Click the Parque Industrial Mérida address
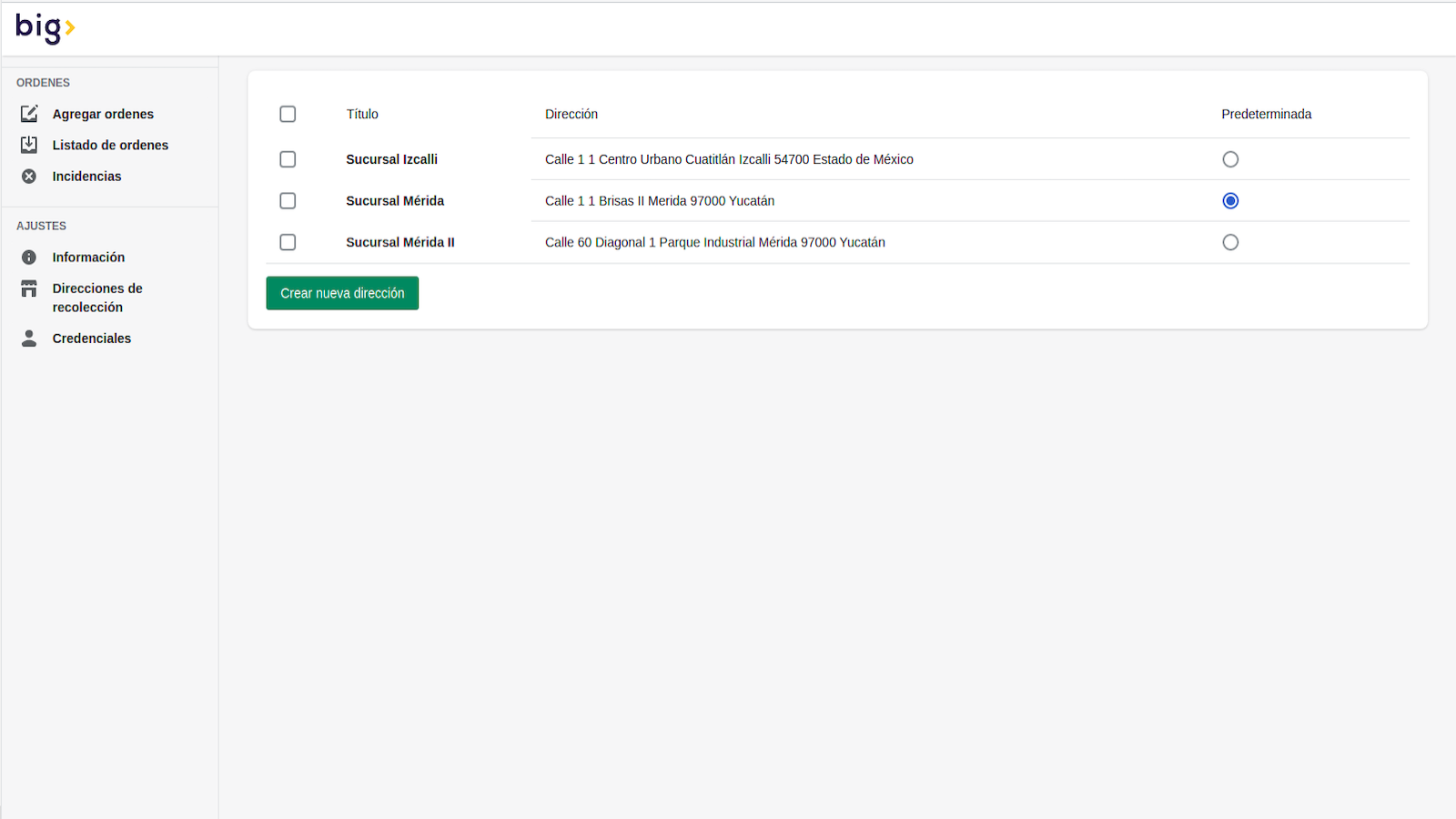Viewport: 1456px width, 819px height. tap(715, 242)
